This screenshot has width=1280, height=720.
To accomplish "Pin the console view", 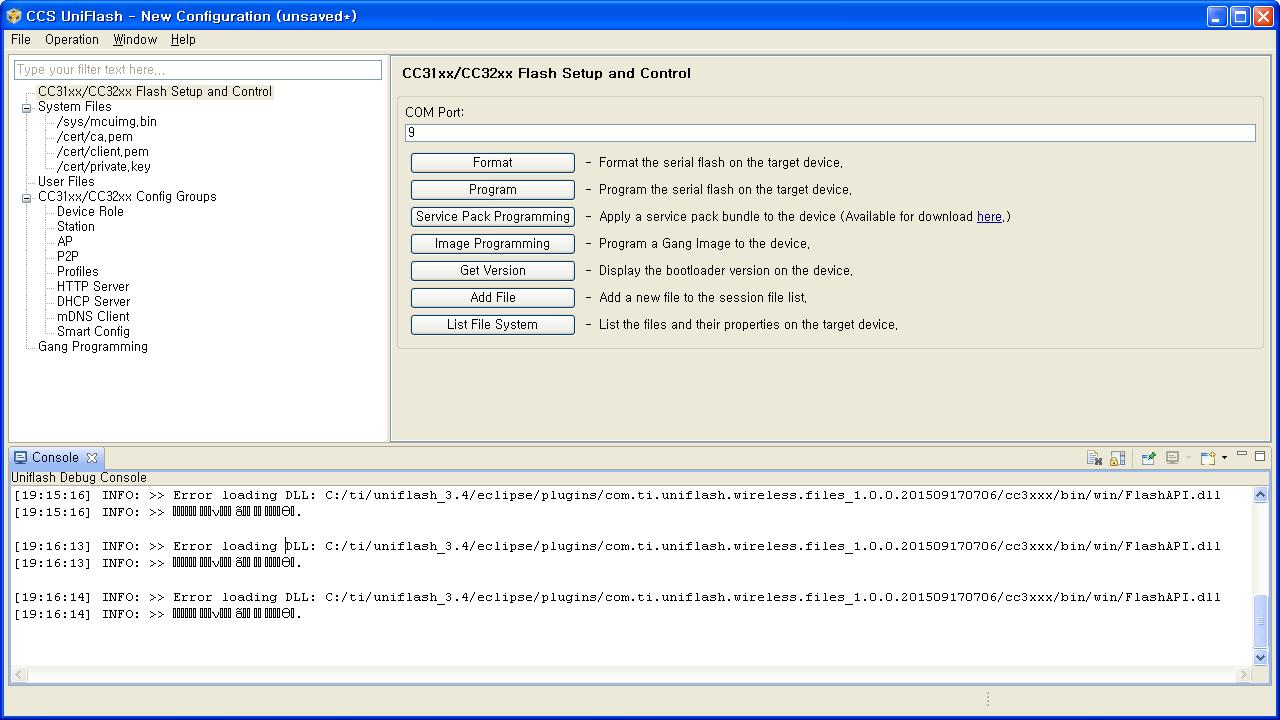I will click(x=1148, y=458).
